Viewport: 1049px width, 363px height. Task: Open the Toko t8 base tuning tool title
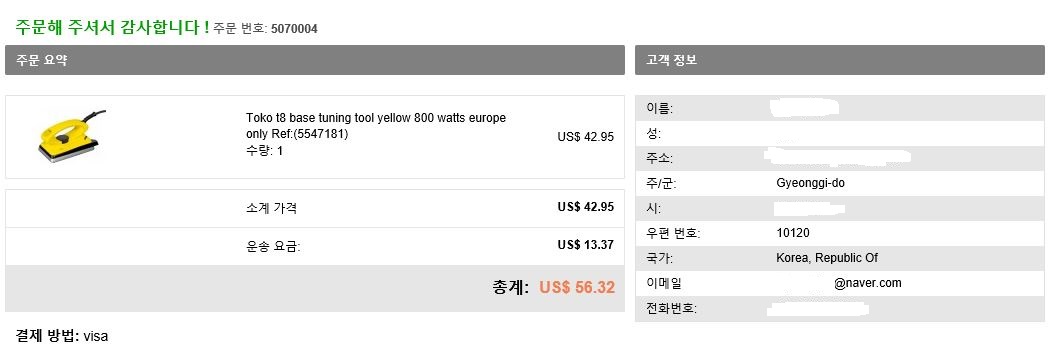pyautogui.click(x=376, y=126)
